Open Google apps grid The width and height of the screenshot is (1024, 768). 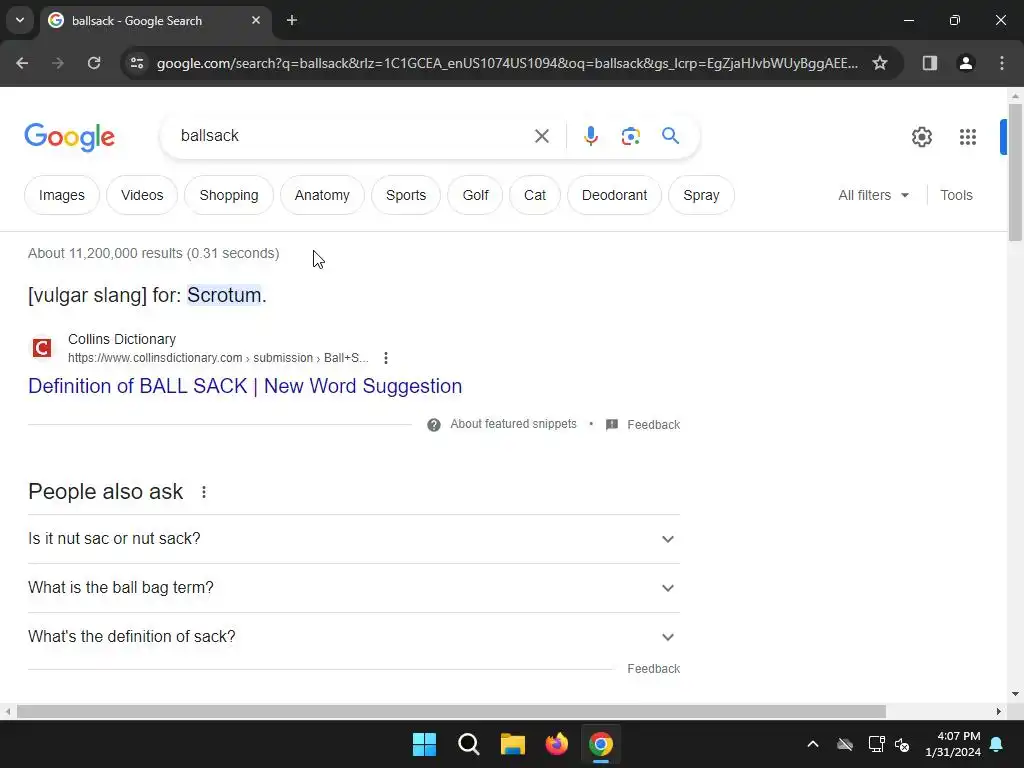point(968,137)
